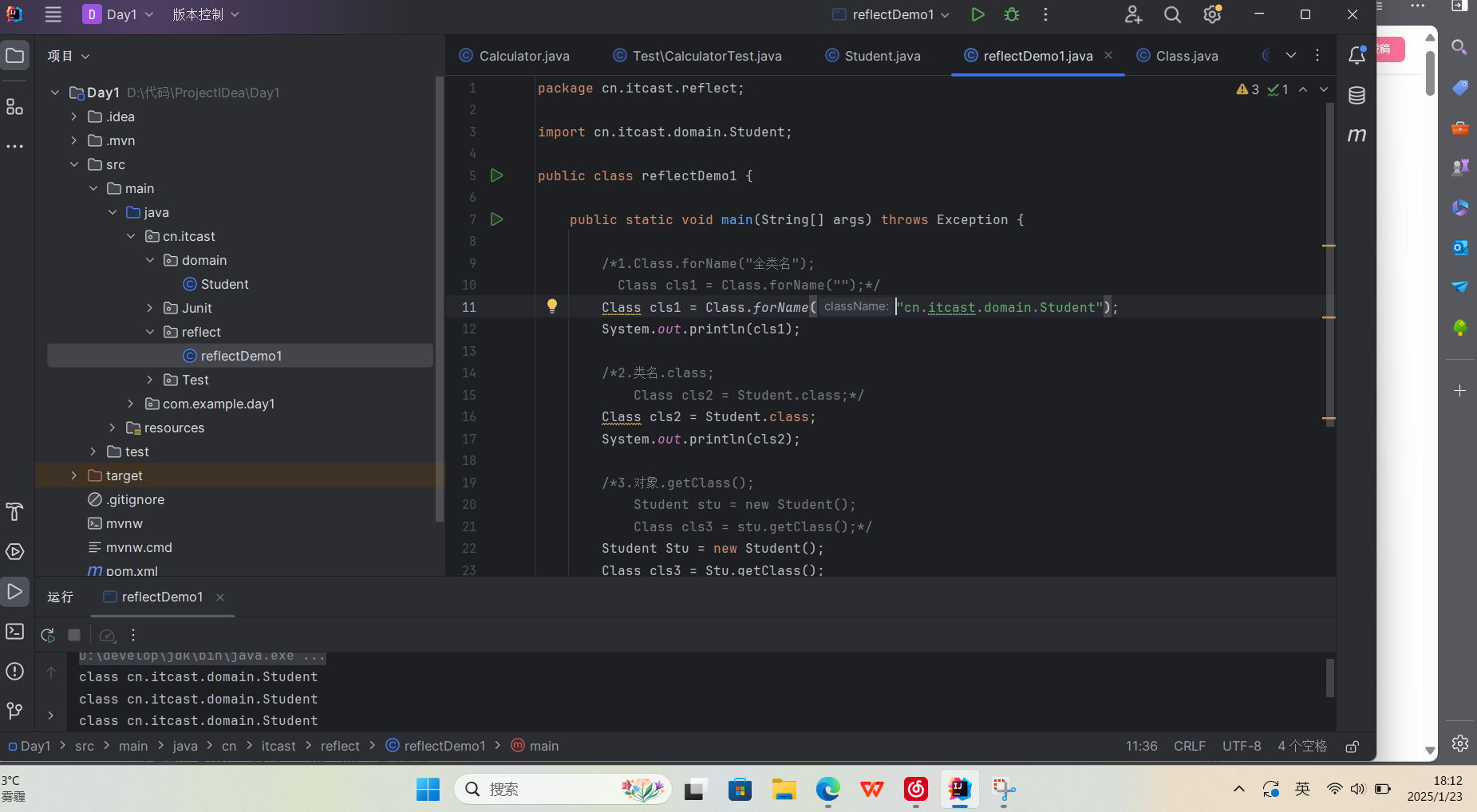
Task: Open the Services tool window icon
Action: pyautogui.click(x=15, y=551)
